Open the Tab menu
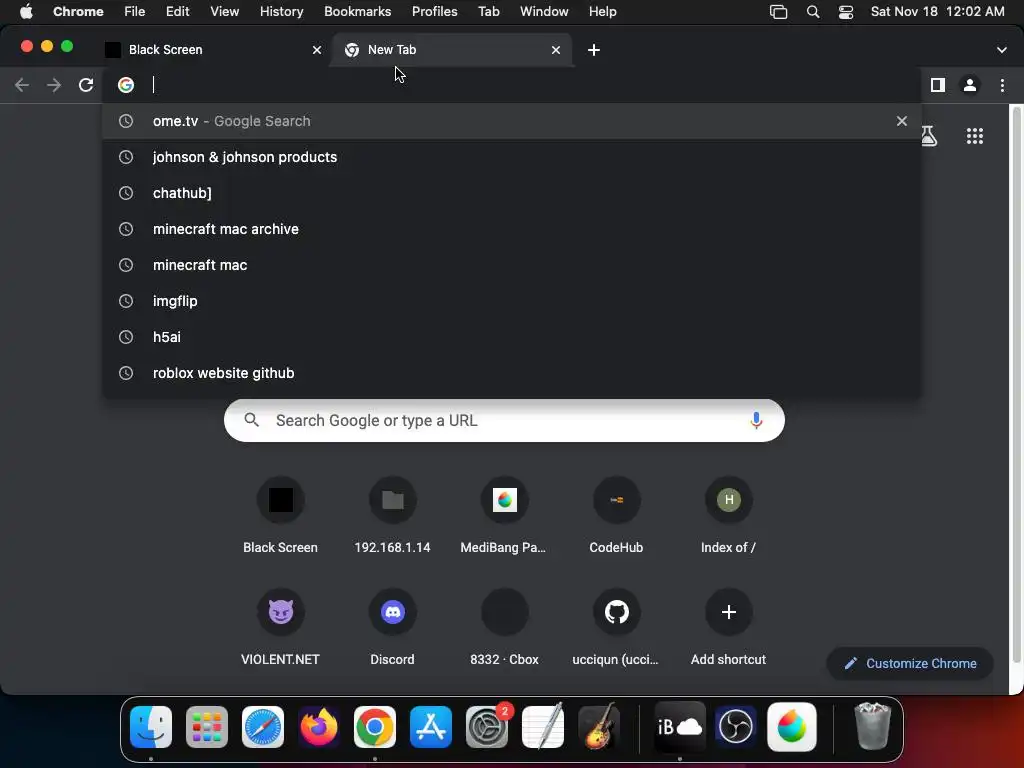1024x768 pixels. pos(488,11)
